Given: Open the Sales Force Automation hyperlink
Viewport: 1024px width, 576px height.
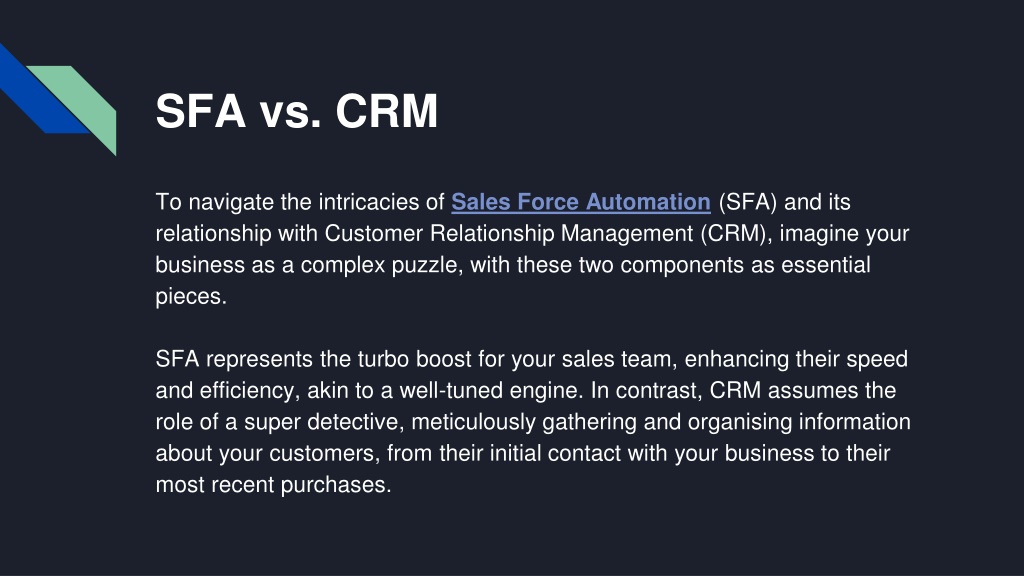Looking at the screenshot, I should click(581, 202).
